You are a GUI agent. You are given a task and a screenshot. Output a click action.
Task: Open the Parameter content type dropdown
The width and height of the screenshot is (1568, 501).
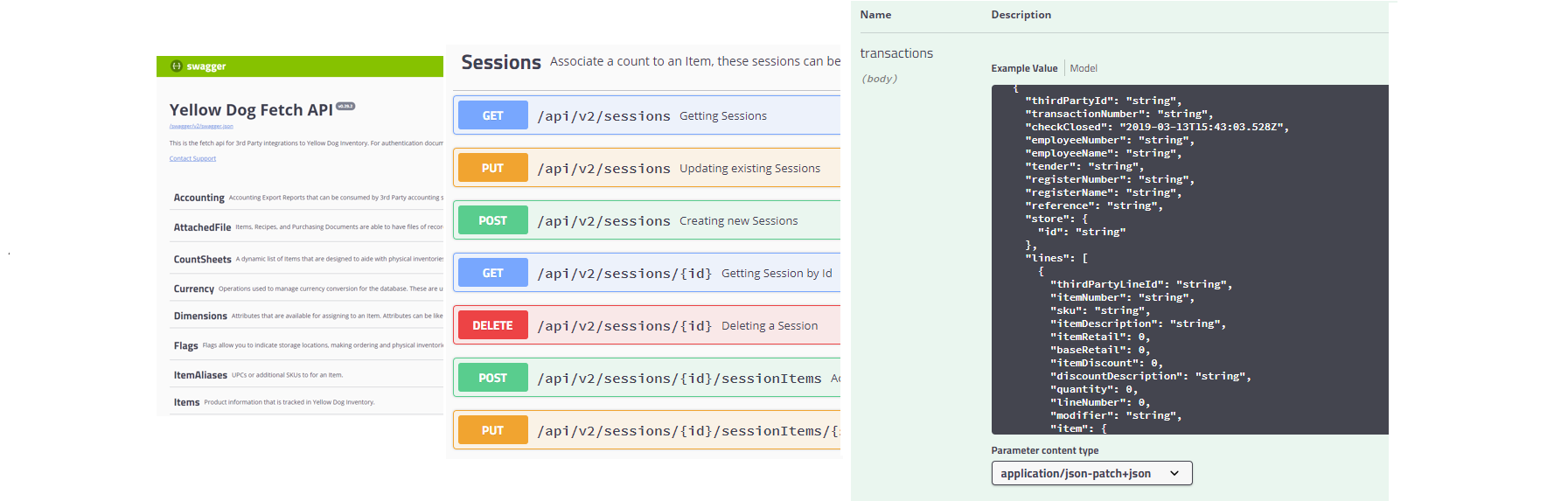[x=1091, y=473]
